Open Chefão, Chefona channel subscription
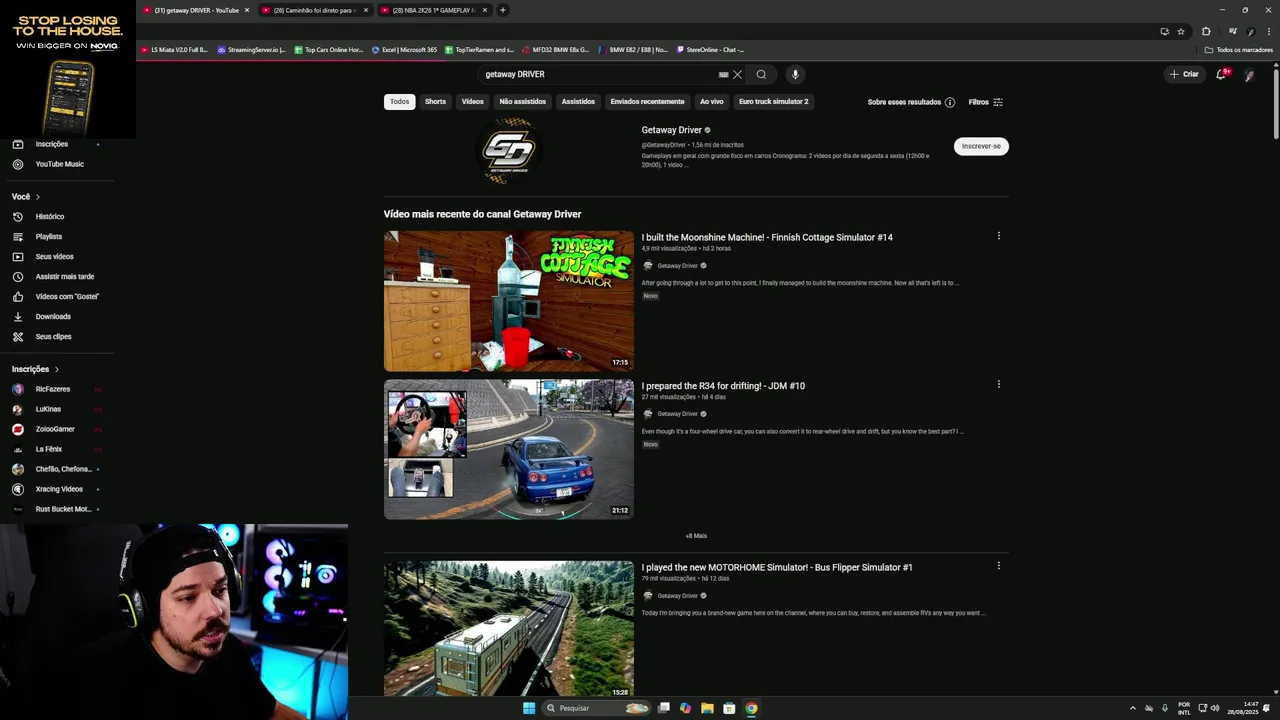 point(63,469)
